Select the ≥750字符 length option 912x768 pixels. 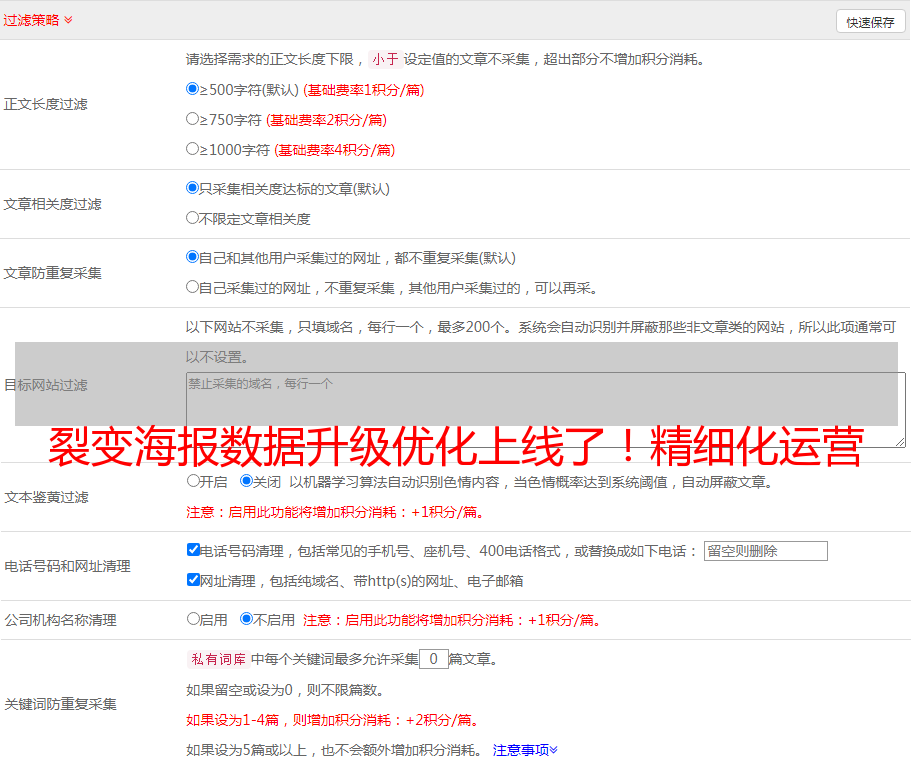tap(193, 119)
